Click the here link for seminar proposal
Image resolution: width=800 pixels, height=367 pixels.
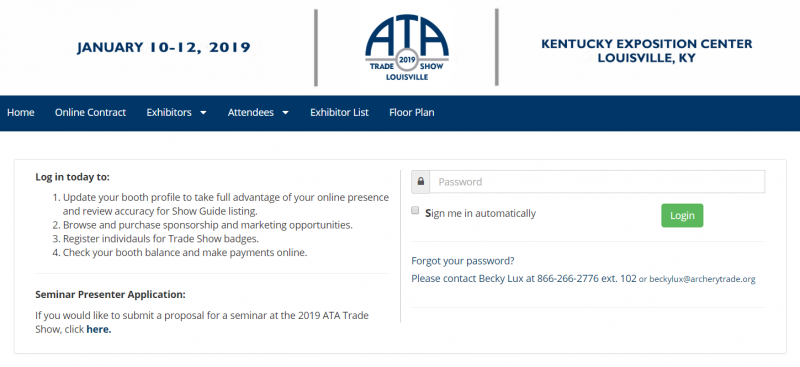(98, 329)
